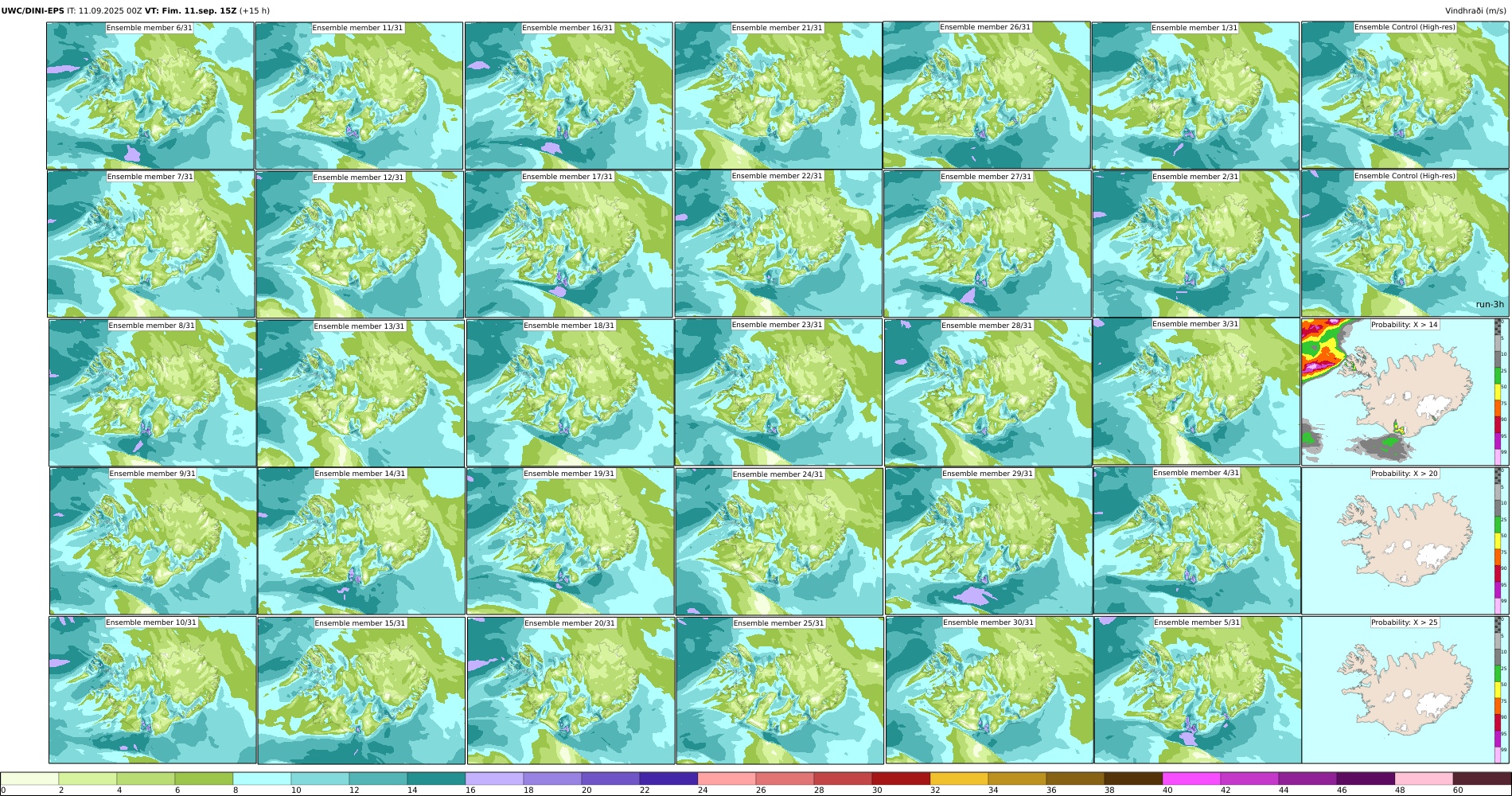Select the Ensemble member 14/31 panel
This screenshot has width=1512, height=796.
(x=361, y=541)
